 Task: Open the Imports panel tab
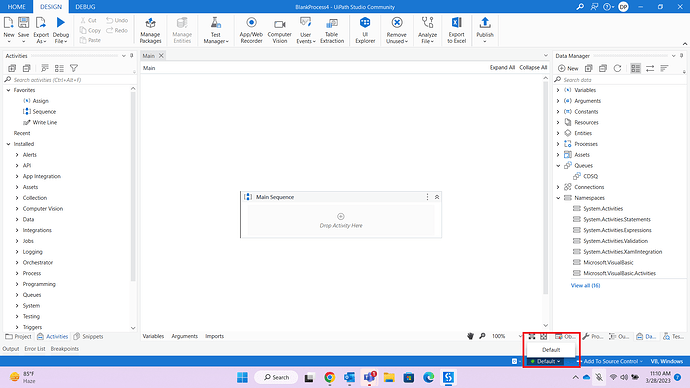[x=214, y=336]
